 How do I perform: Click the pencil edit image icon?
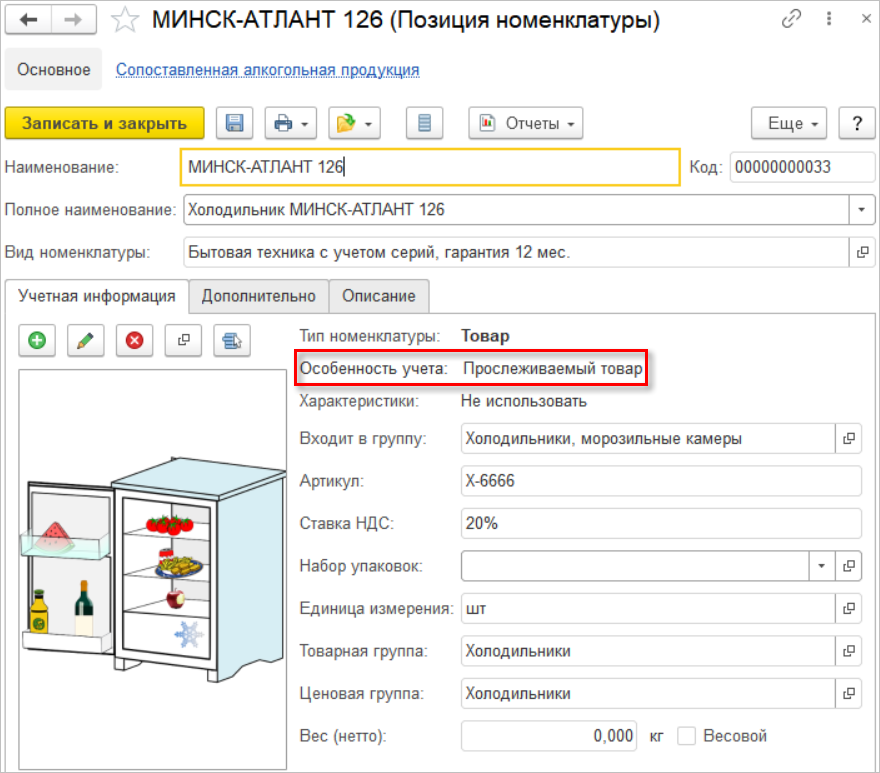click(86, 340)
